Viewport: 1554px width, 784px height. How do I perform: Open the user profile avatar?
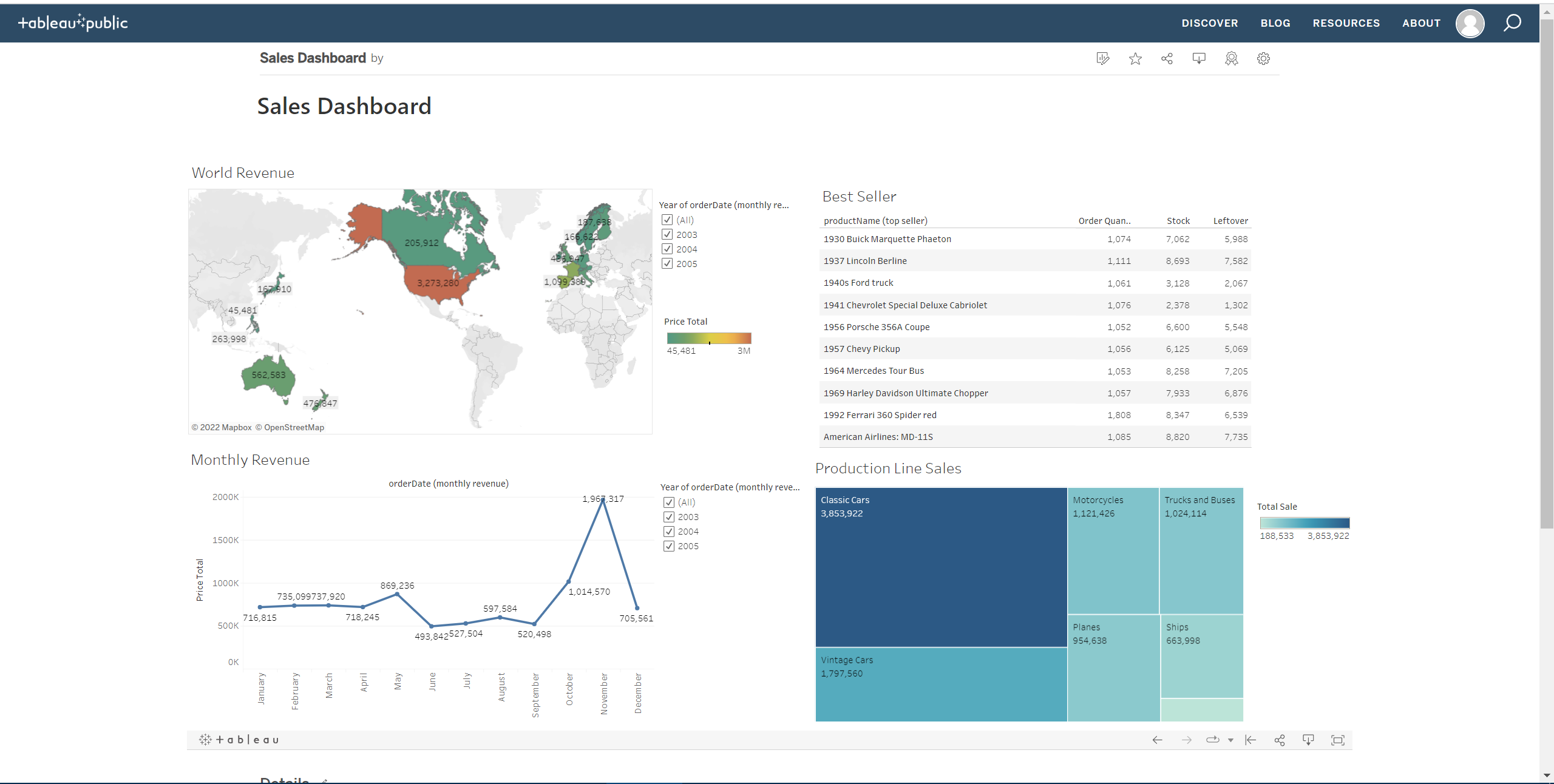(x=1470, y=24)
